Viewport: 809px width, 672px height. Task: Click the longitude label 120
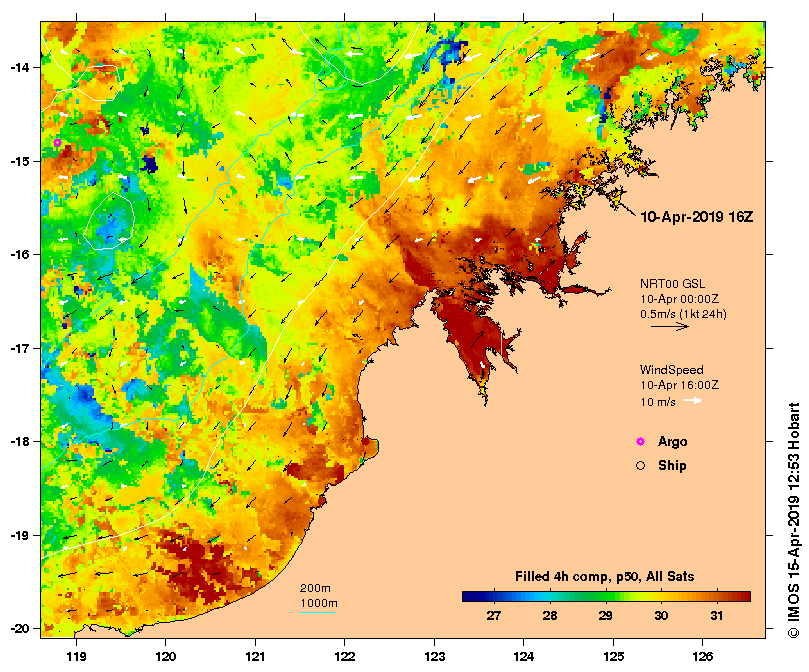pos(166,657)
